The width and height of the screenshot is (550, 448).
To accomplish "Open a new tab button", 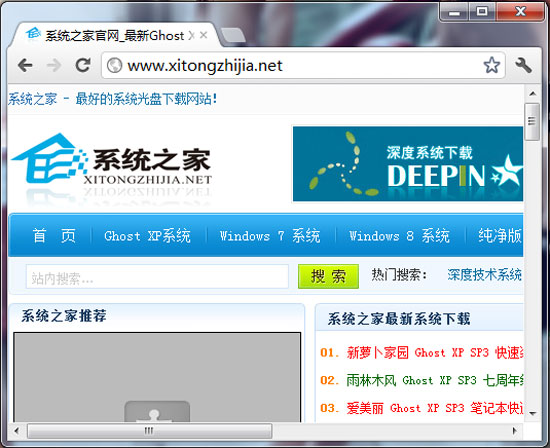I will click(x=233, y=36).
